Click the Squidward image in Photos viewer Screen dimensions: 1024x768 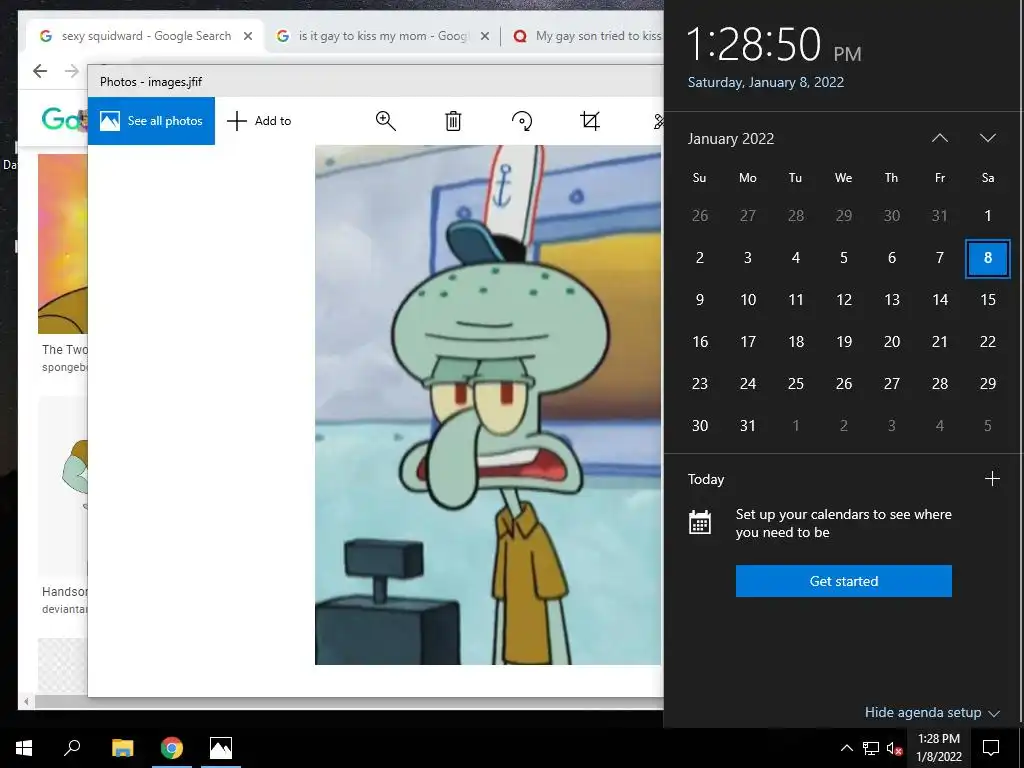point(488,405)
